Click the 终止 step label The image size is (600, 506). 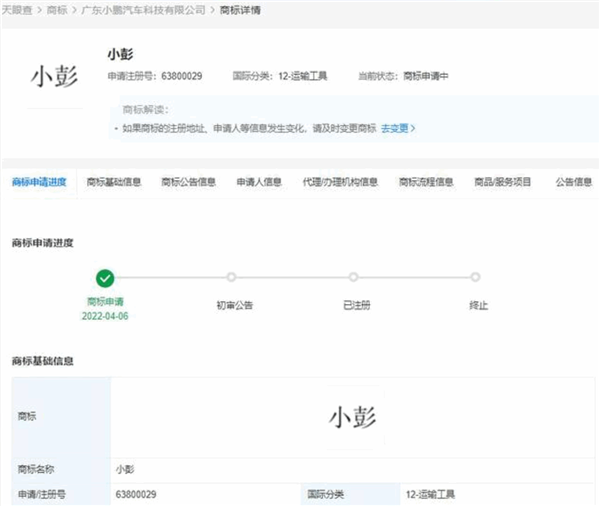click(478, 305)
